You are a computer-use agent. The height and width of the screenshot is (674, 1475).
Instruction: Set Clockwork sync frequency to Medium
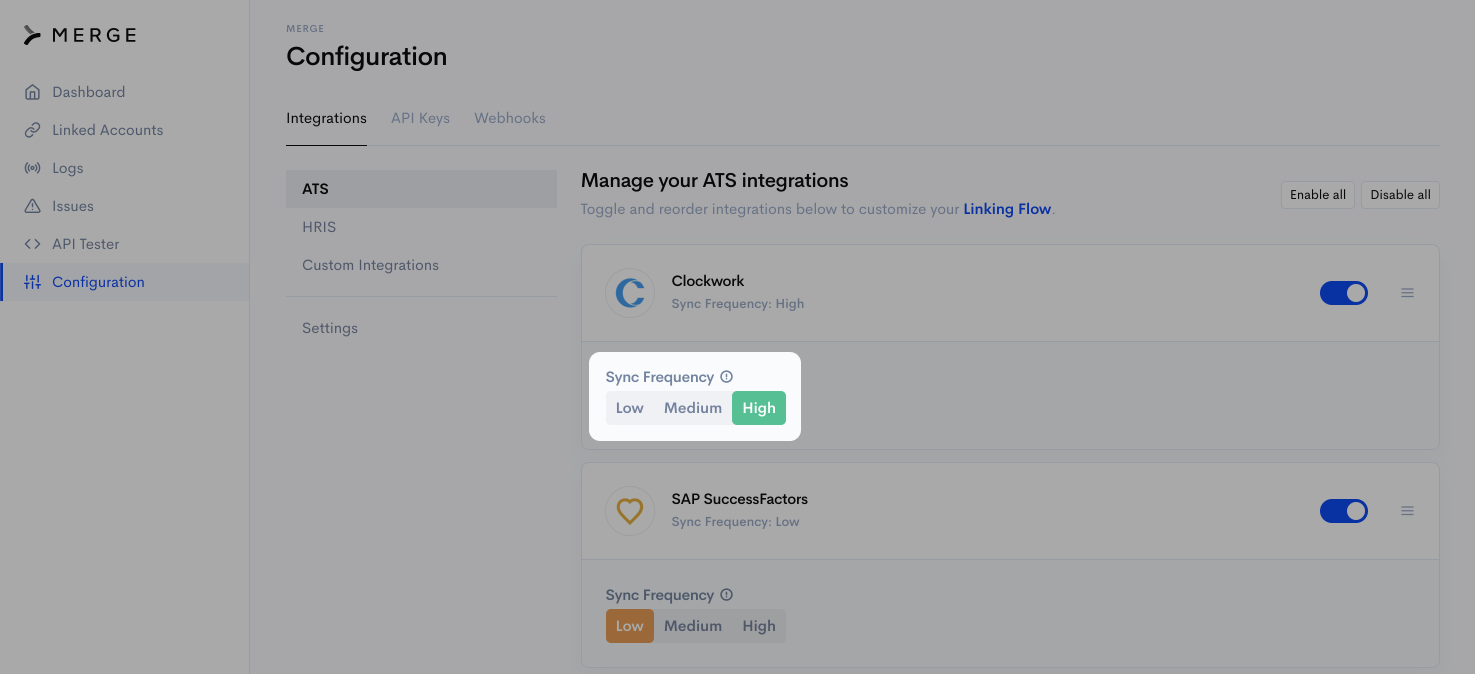coord(692,408)
